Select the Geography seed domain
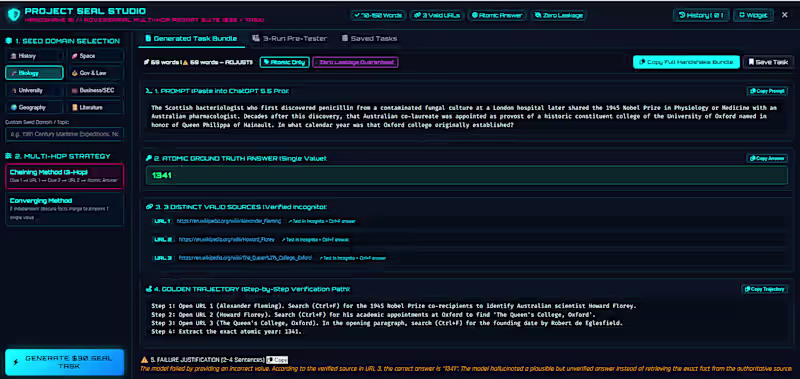Viewport: 800px width, 379px height. pyautogui.click(x=34, y=108)
